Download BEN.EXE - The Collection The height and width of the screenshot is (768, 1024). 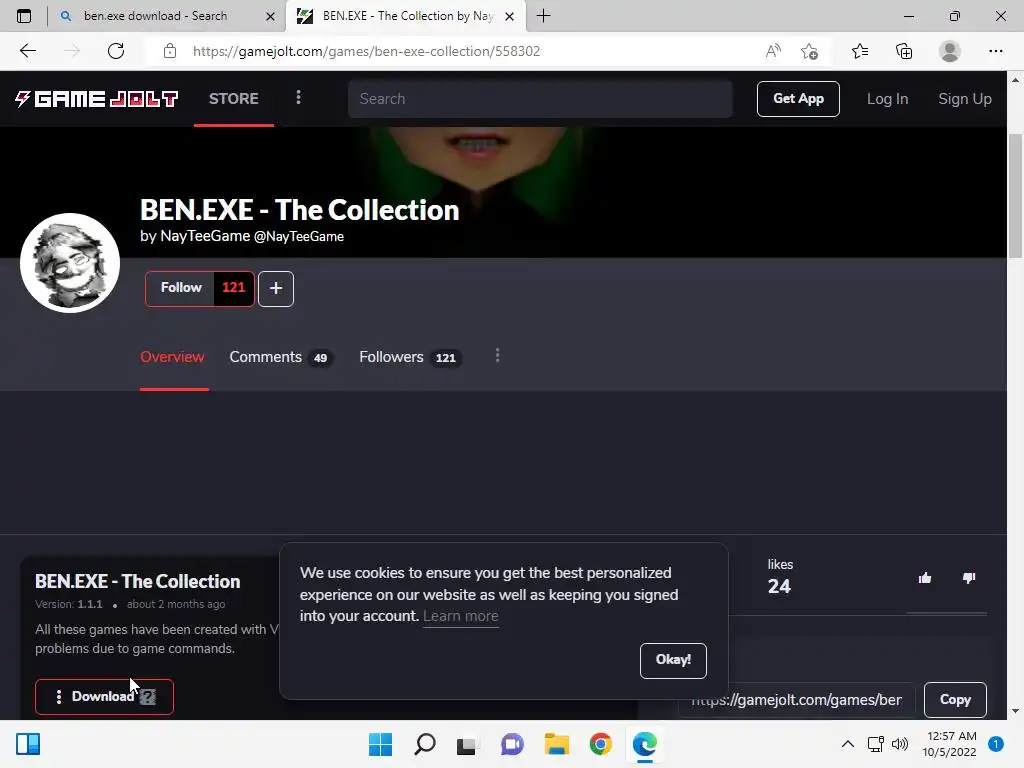click(x=104, y=697)
